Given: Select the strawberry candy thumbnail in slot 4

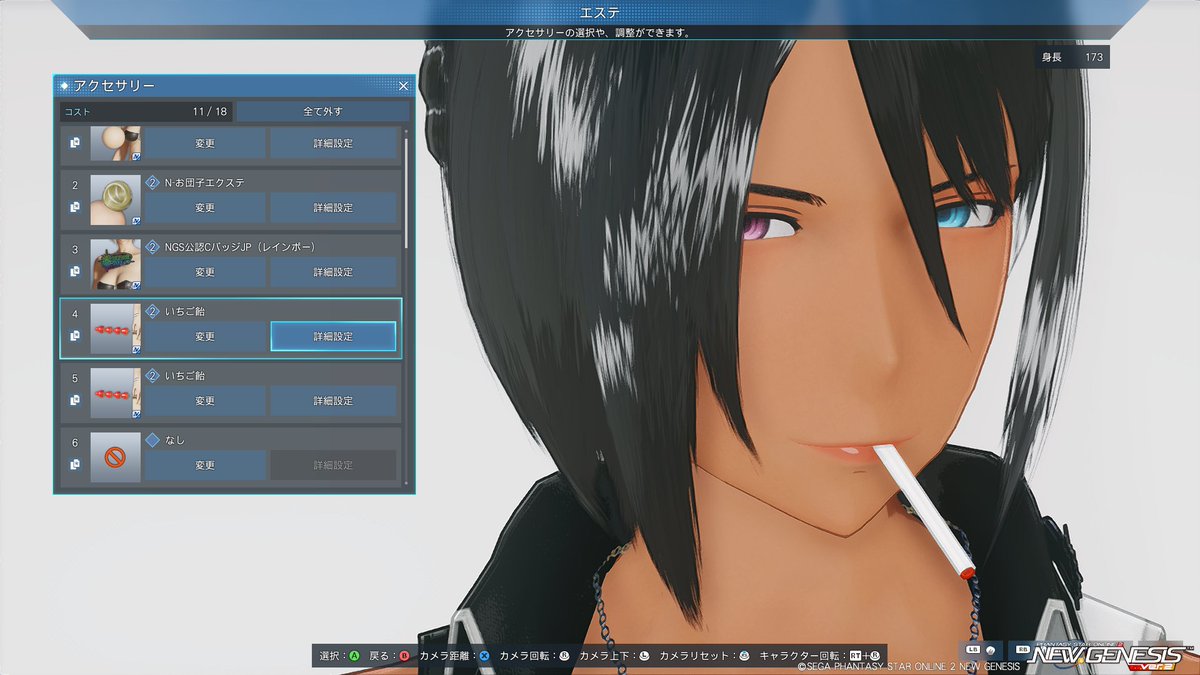Looking at the screenshot, I should (115, 328).
